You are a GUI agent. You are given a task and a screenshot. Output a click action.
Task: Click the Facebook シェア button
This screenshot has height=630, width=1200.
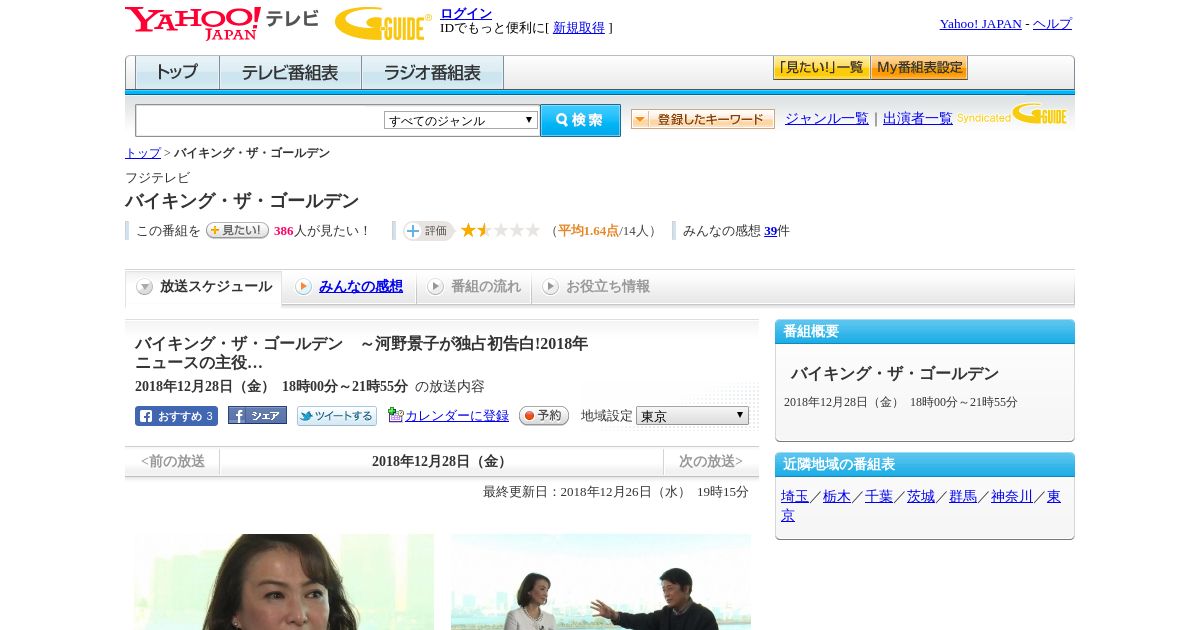point(257,415)
